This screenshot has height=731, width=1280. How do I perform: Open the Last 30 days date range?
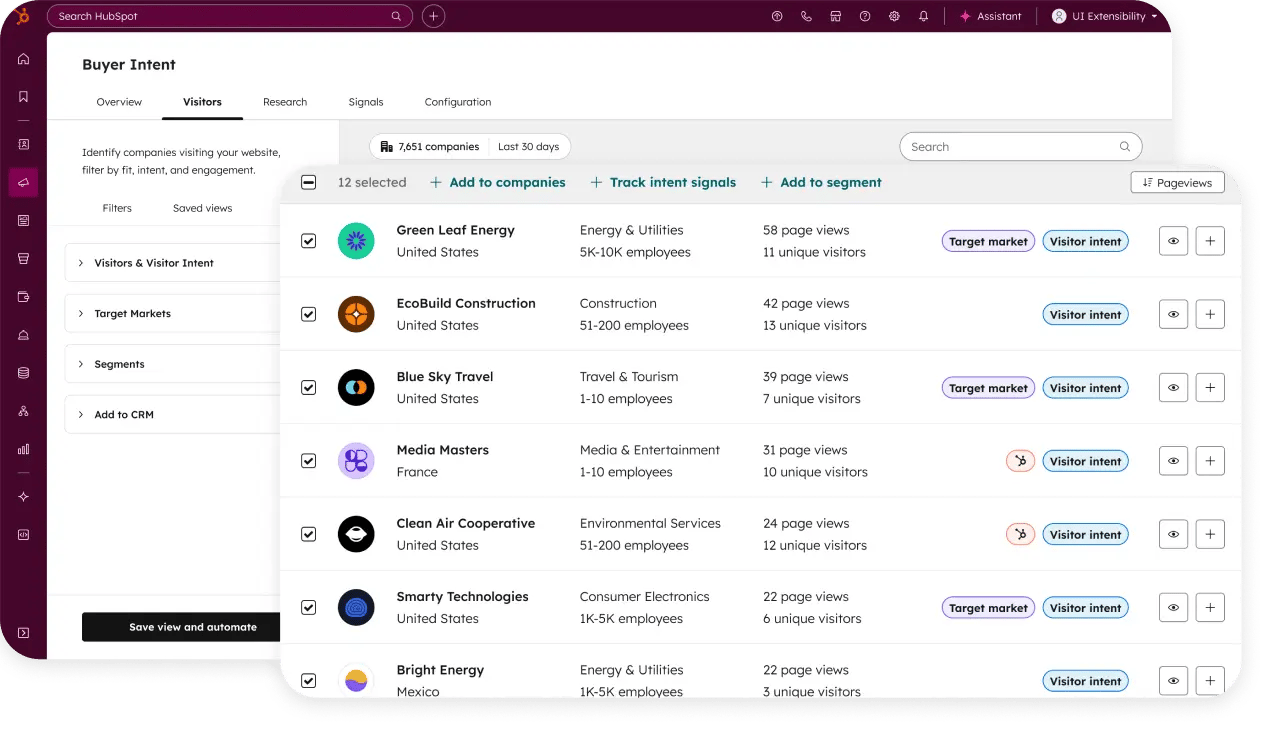pyautogui.click(x=529, y=147)
